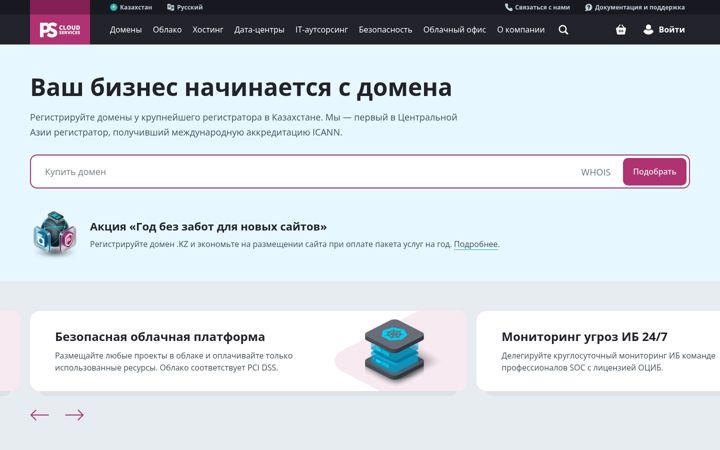Viewport: 720px width, 450px height.
Task: Open the Хостинг menu
Action: point(208,30)
